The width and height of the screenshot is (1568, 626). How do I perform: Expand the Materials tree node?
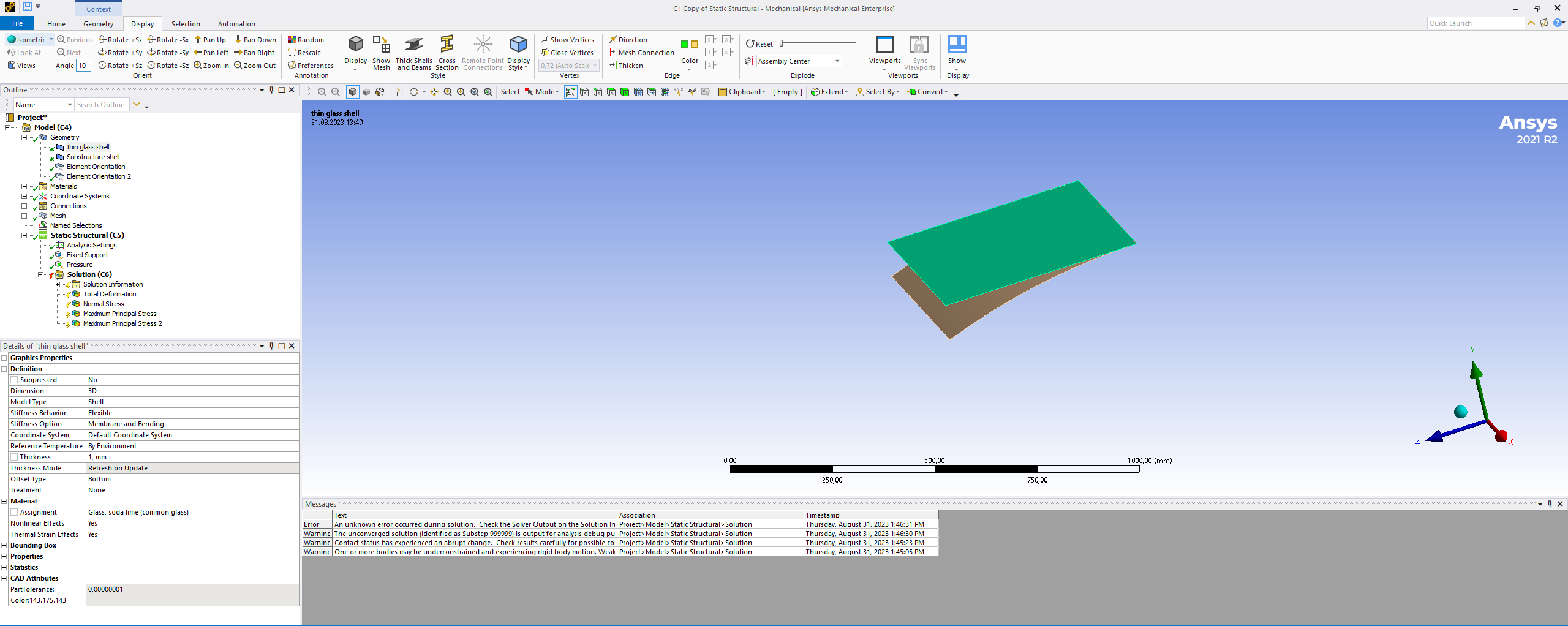pyautogui.click(x=24, y=187)
